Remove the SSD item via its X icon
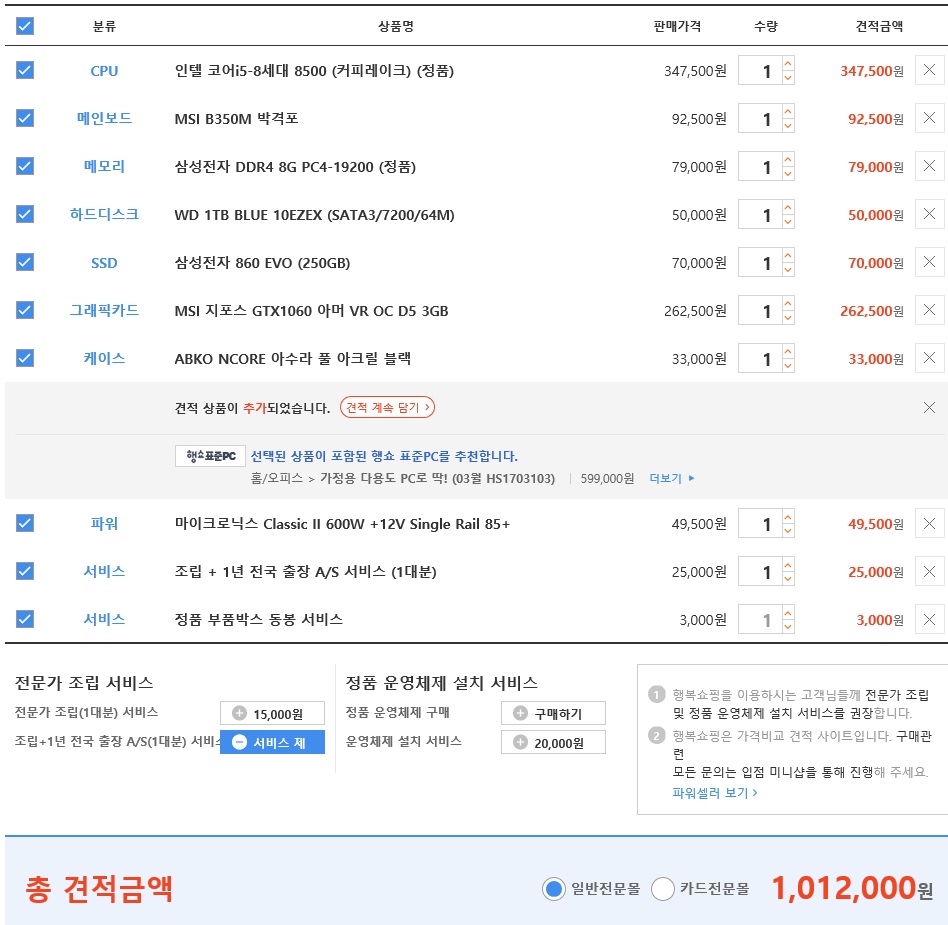 click(929, 262)
